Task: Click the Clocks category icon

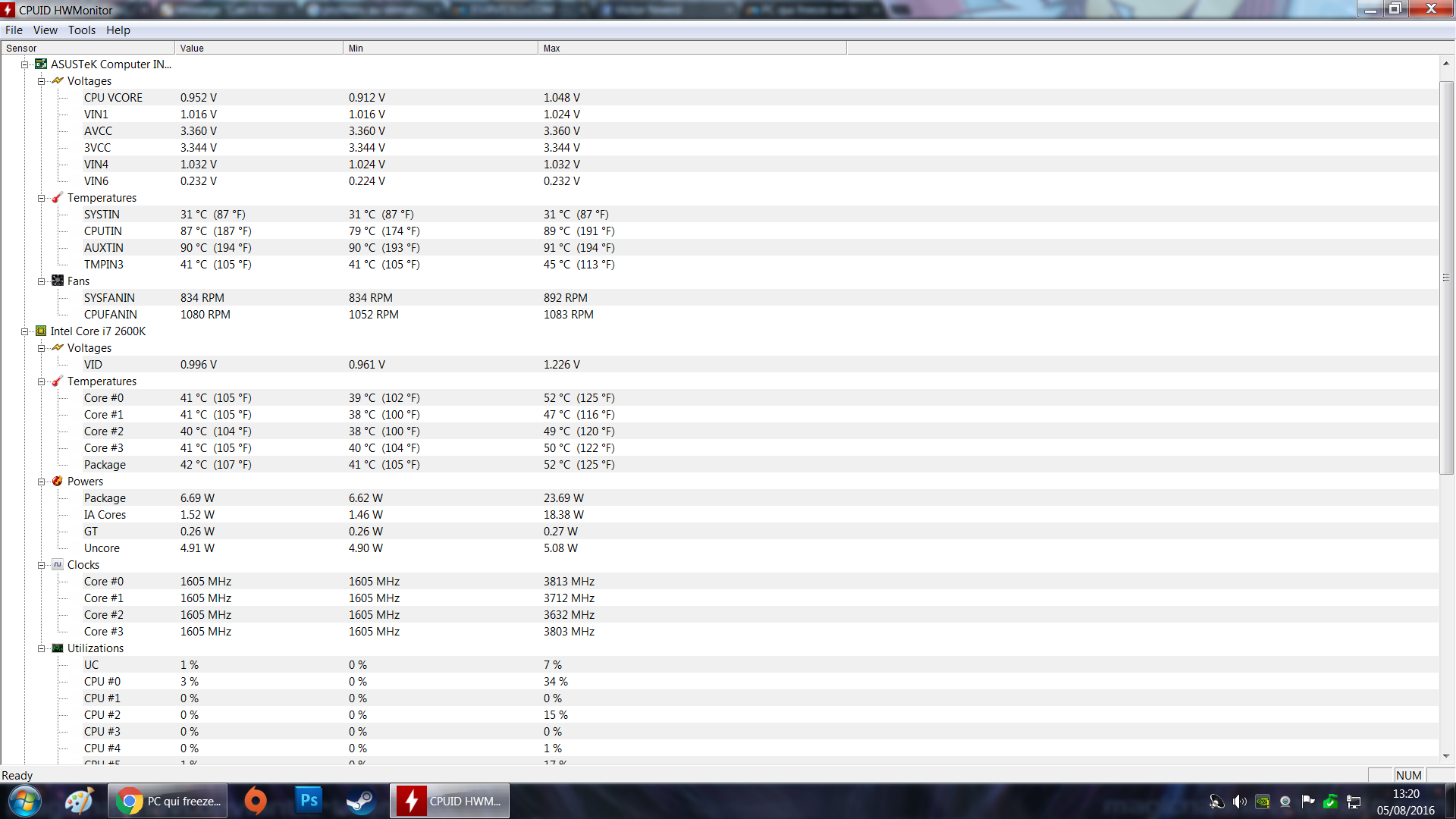Action: coord(58,565)
